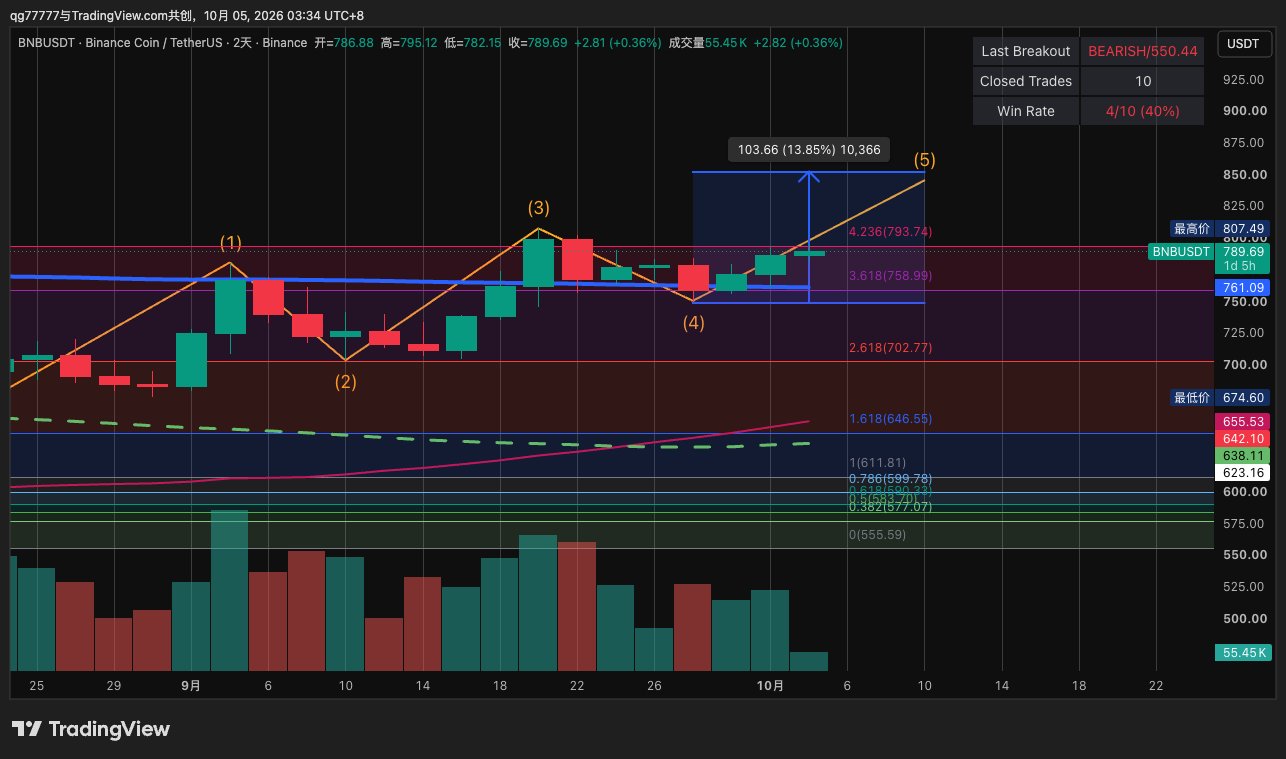Click the green 638.11 price tag
This screenshot has height=759, width=1286.
1243,455
